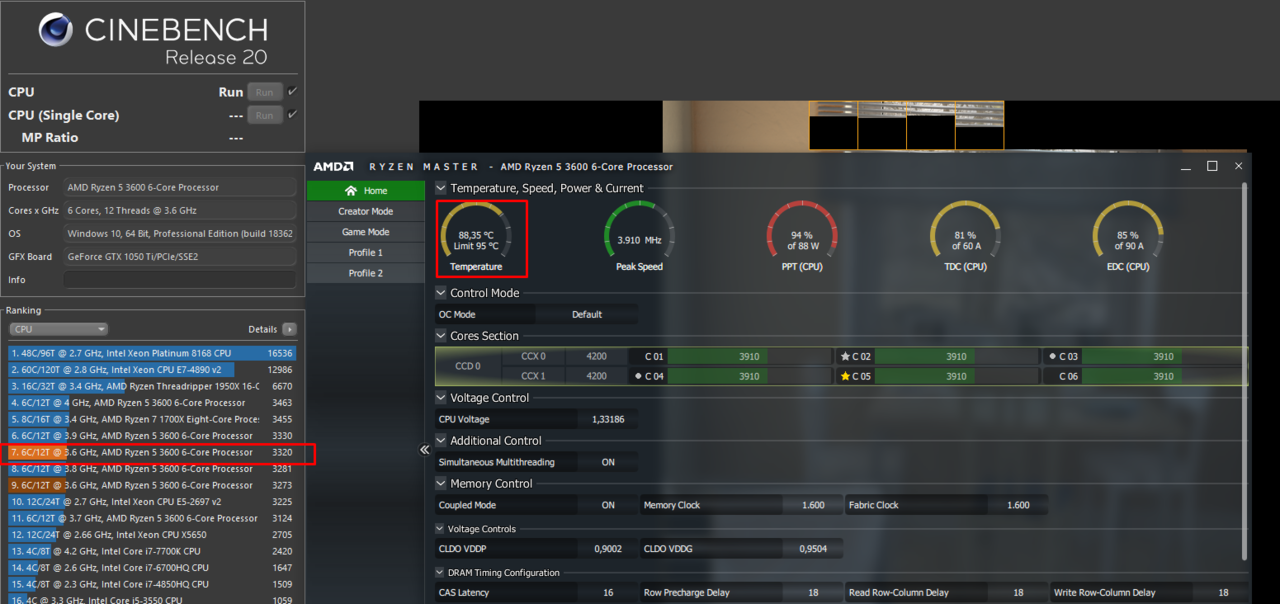This screenshot has width=1280, height=604.
Task: Collapse Temperature, Speed, Power & Current section
Action: (441, 188)
